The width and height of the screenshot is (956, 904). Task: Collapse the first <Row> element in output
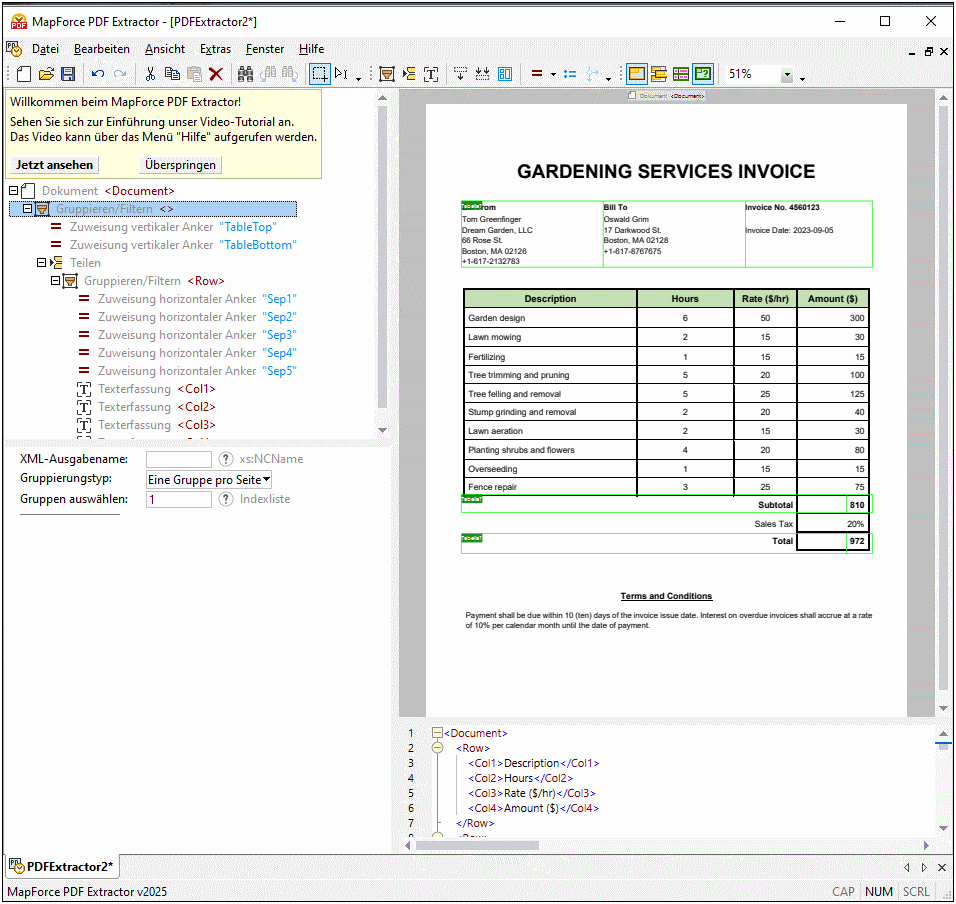[437, 748]
